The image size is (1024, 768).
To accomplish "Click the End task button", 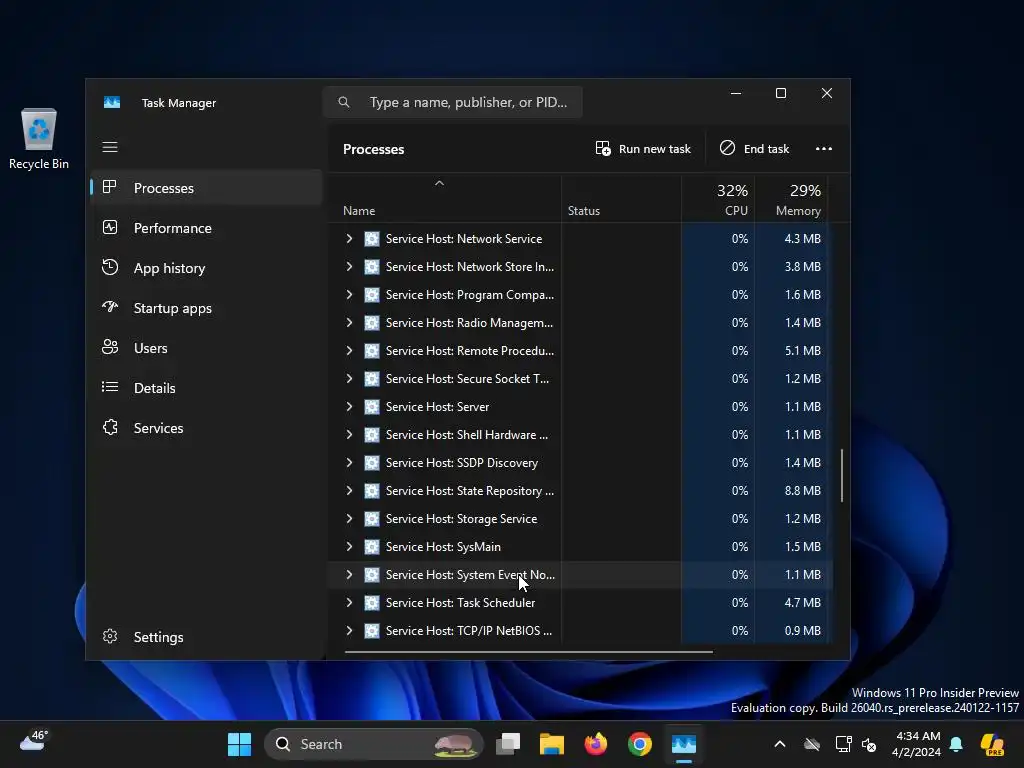I will [754, 149].
